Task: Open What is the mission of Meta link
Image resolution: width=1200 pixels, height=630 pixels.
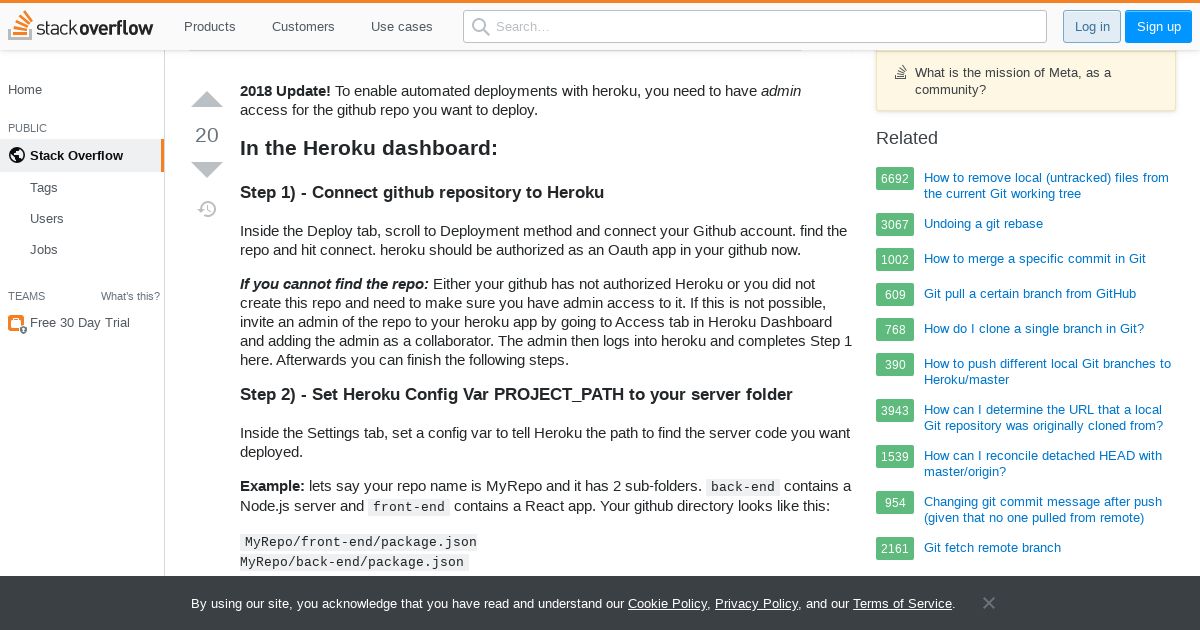Action: 1013,80
